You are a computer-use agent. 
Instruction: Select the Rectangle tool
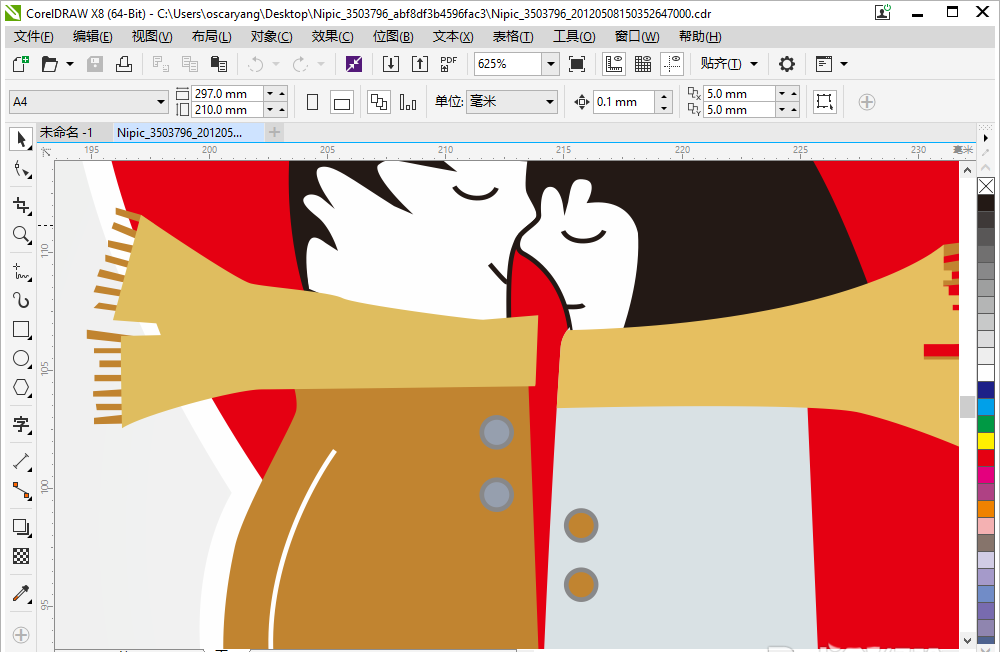[21, 330]
